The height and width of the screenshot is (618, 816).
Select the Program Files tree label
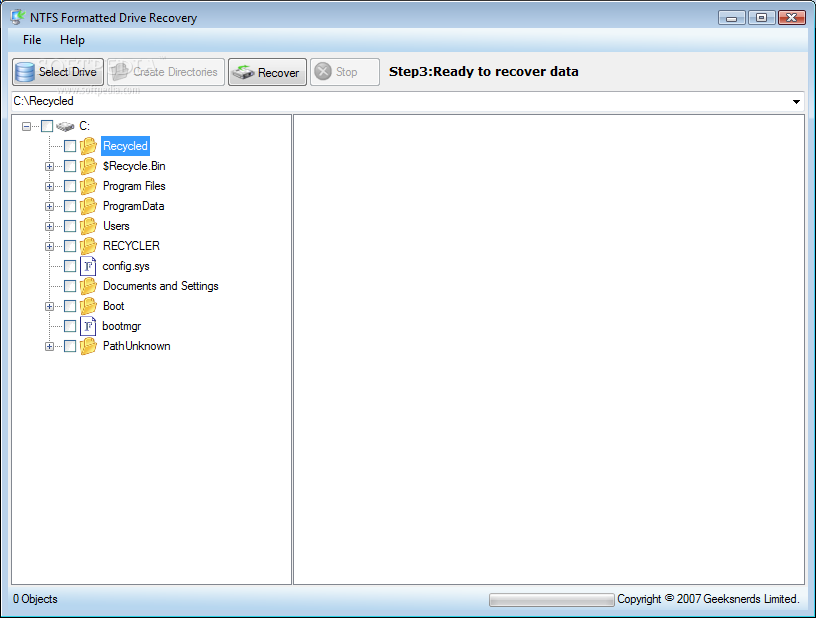[x=134, y=186]
